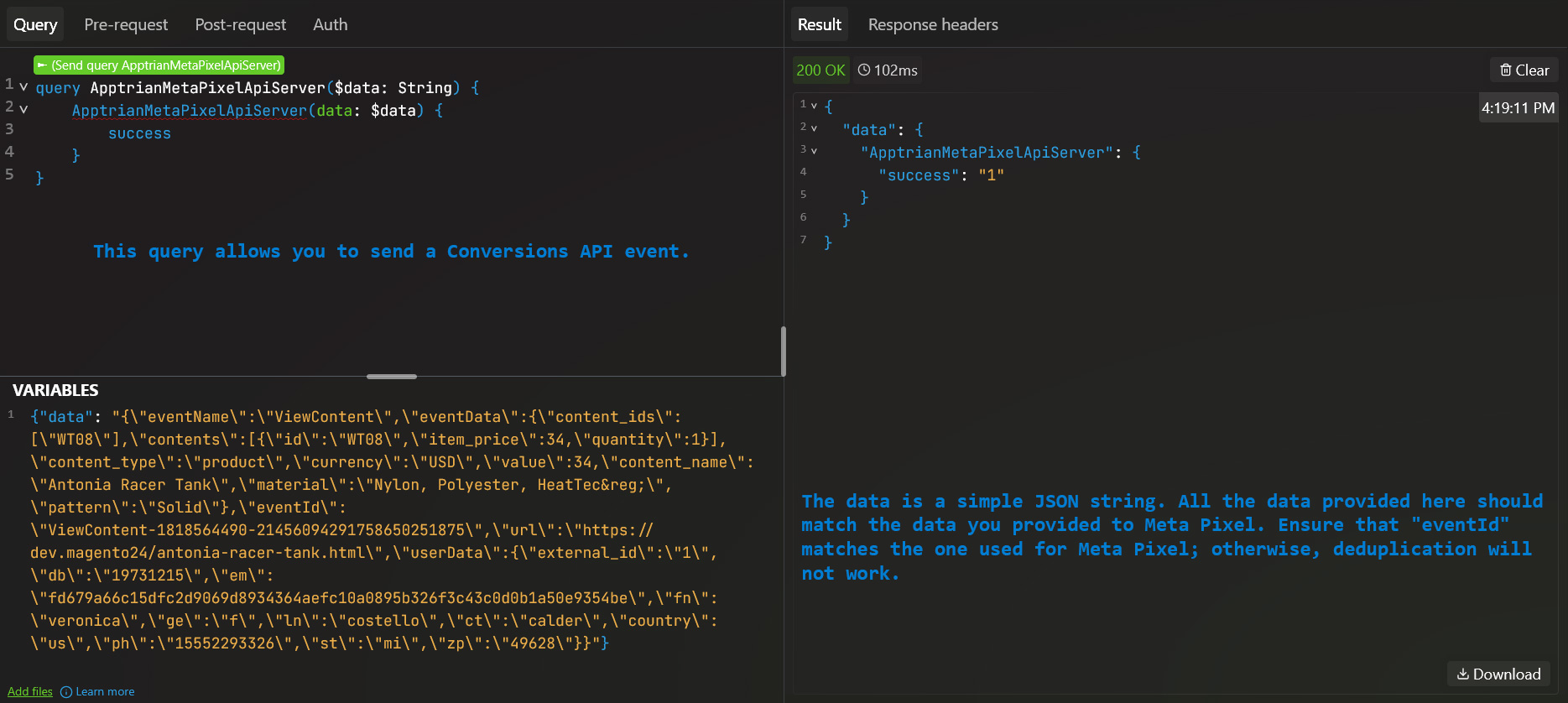
Task: Switch to the Query tab
Action: (35, 24)
